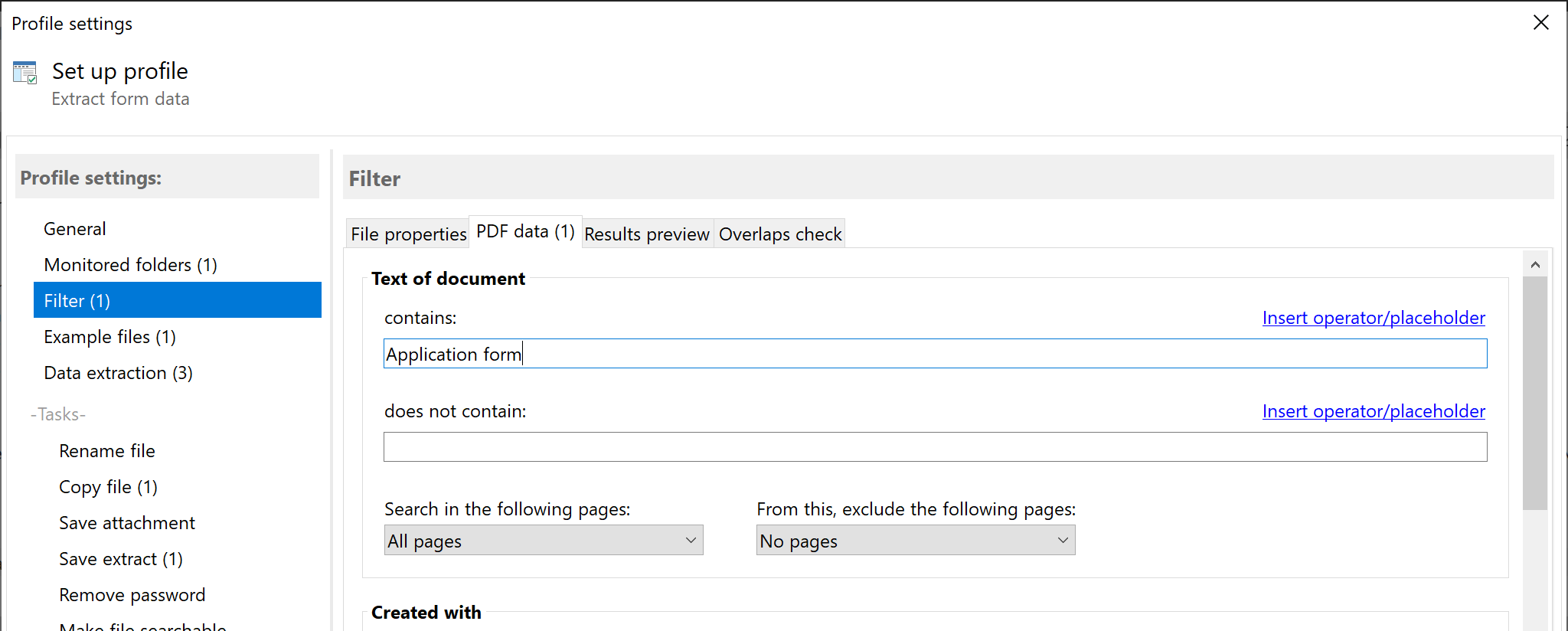
Task: Select the Save attachment task
Action: 127,522
